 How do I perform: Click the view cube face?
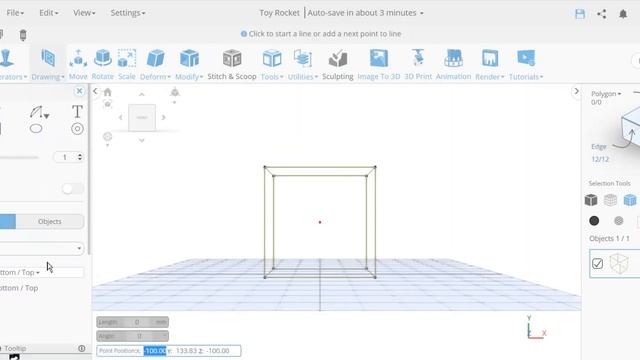[142, 118]
